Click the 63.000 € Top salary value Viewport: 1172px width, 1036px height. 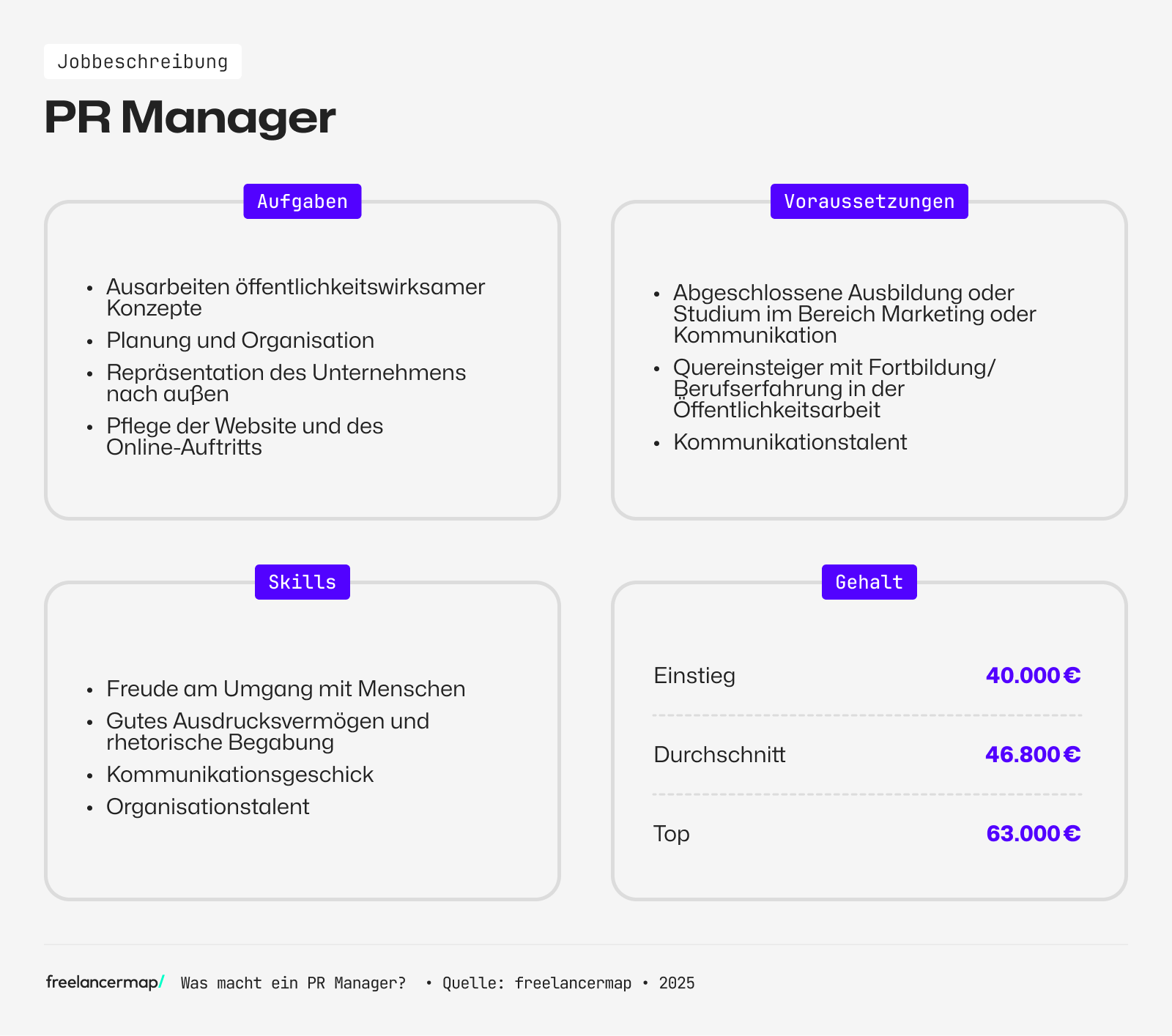(x=1032, y=832)
